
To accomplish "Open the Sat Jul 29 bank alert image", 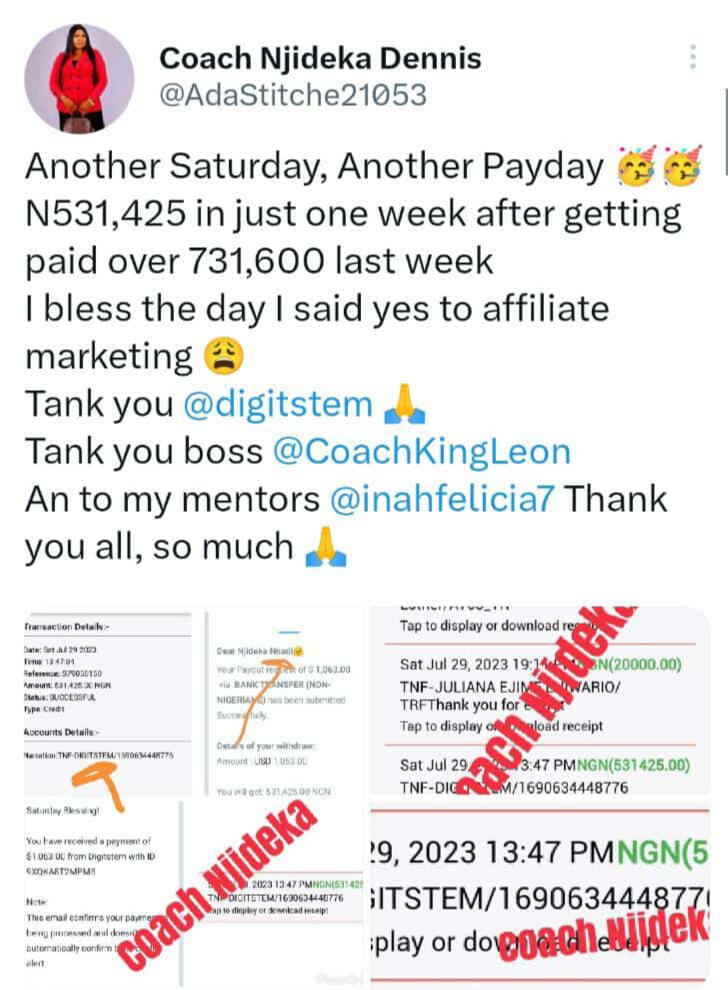I will pos(540,700).
